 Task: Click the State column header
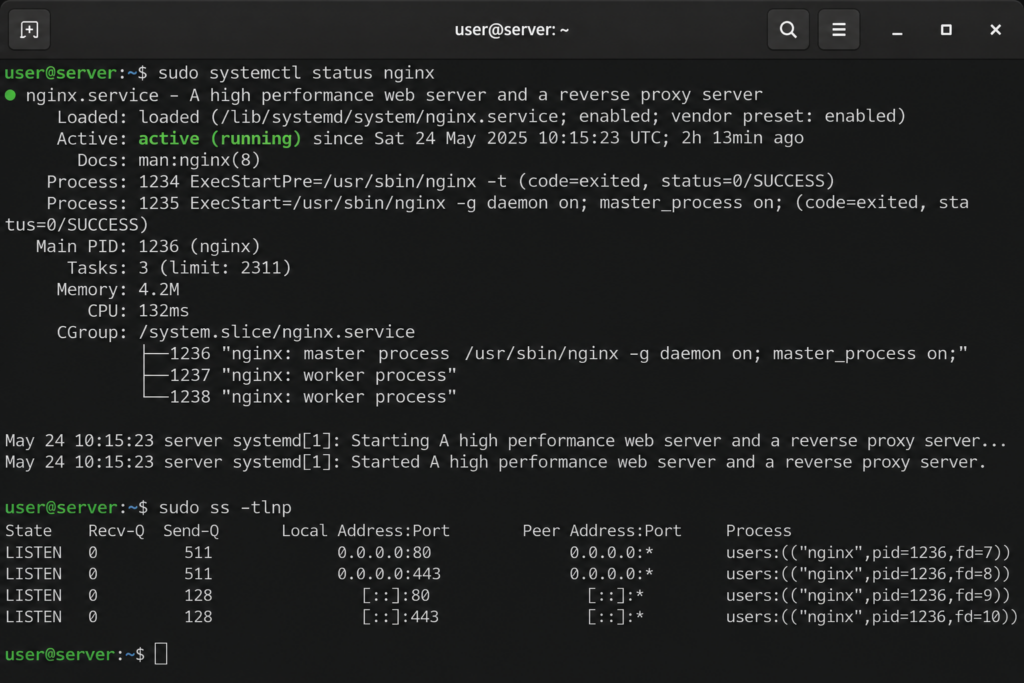pos(28,531)
